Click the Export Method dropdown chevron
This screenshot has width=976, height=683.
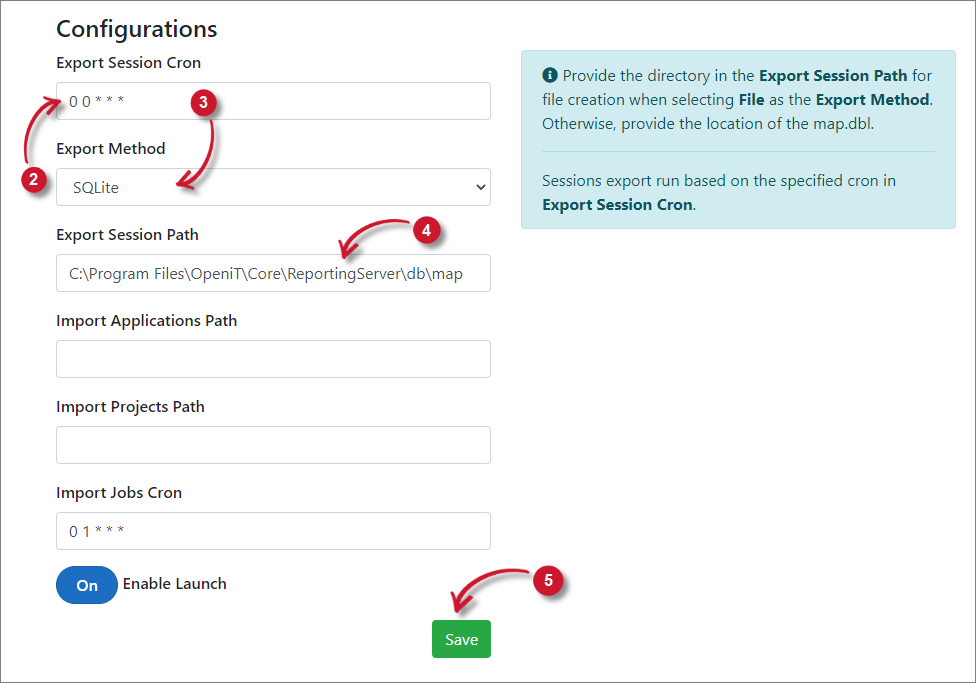click(x=479, y=187)
